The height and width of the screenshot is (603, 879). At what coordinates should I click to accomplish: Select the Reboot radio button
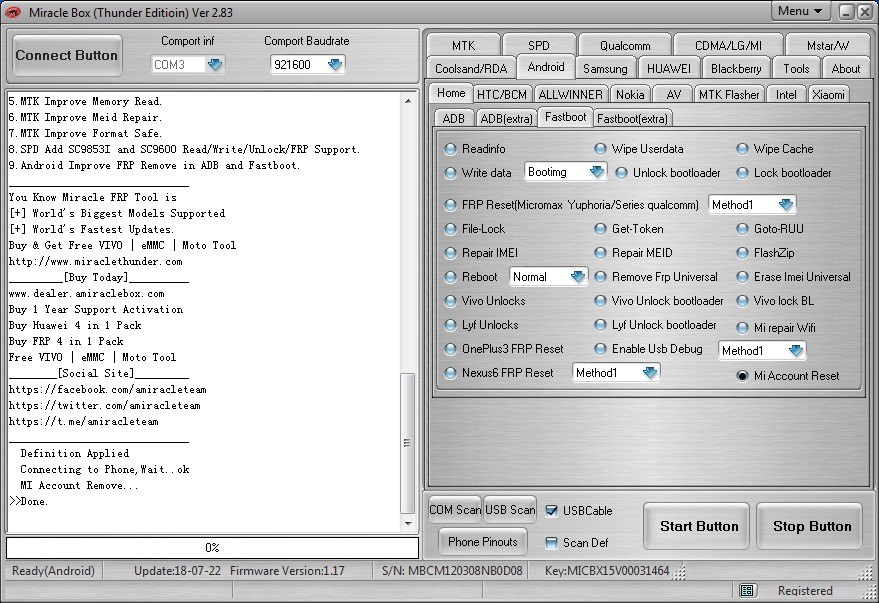(450, 277)
